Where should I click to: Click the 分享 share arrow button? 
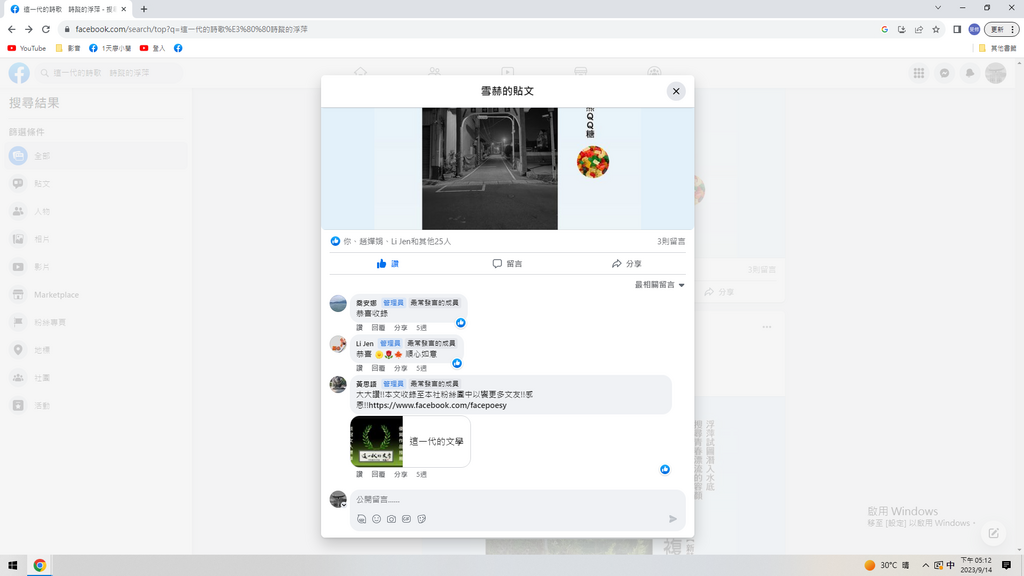(x=627, y=264)
